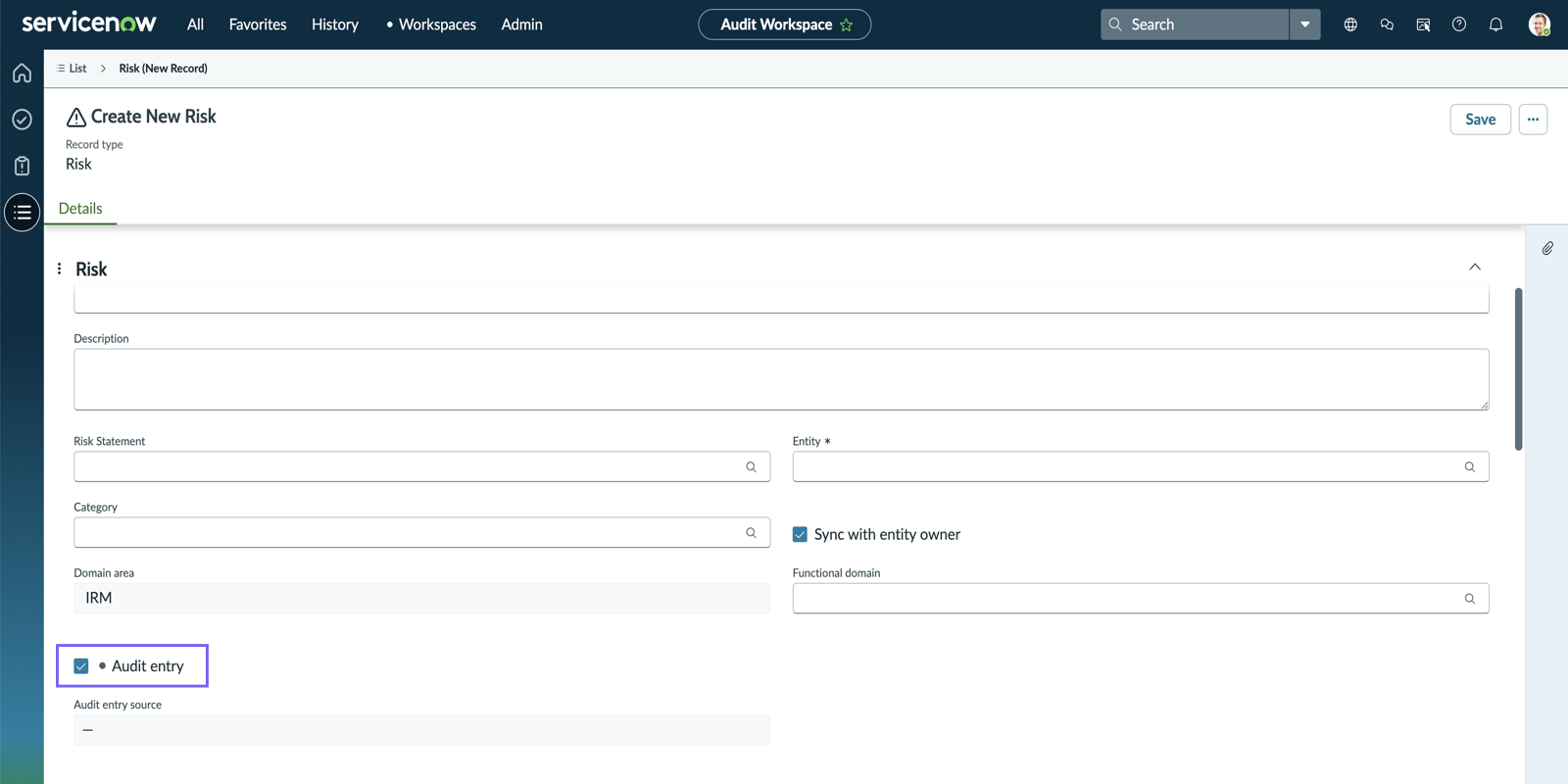Open the Home sidebar icon
The width and height of the screenshot is (1568, 784).
(x=22, y=73)
